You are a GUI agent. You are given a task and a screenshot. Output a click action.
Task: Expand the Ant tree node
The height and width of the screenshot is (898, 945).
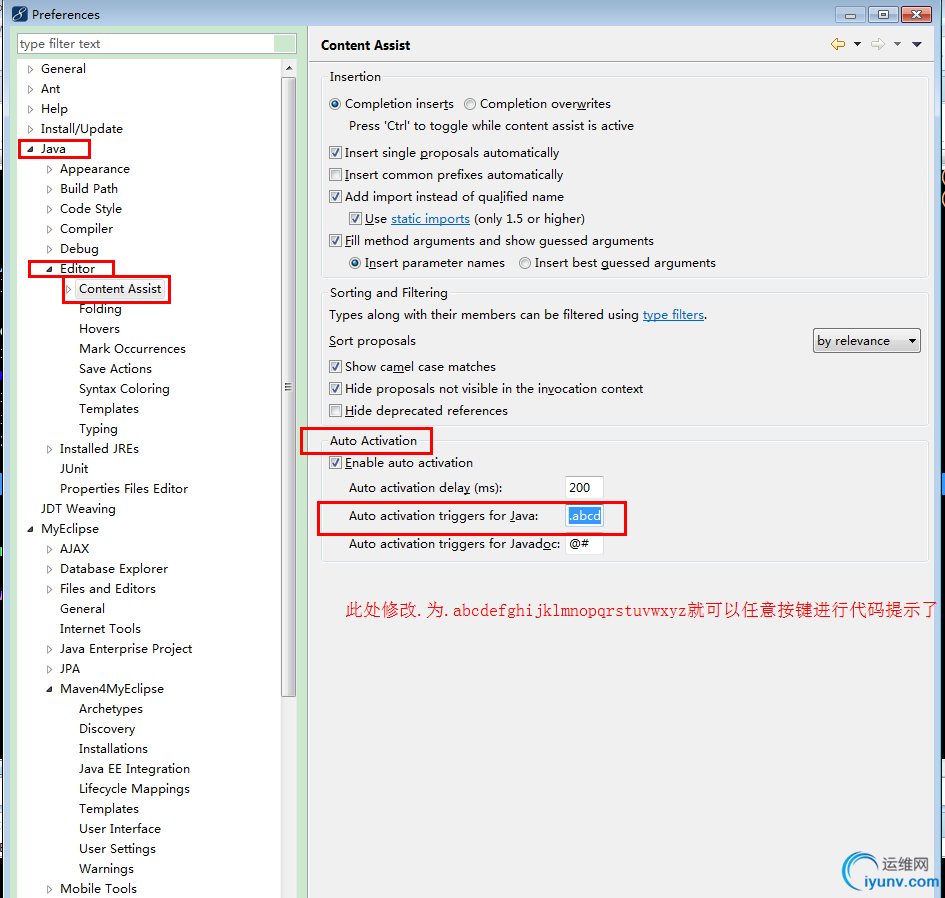coord(30,89)
